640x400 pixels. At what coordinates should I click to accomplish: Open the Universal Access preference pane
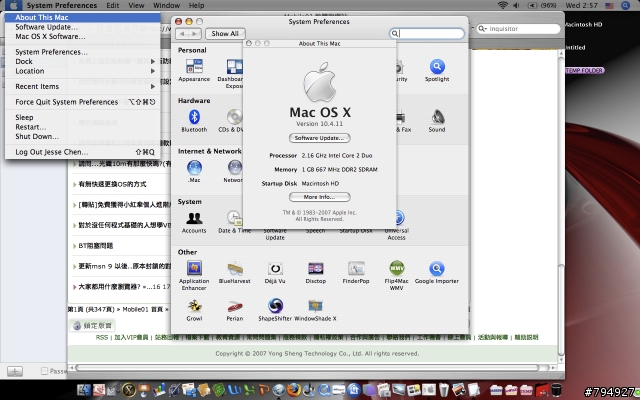(x=396, y=226)
